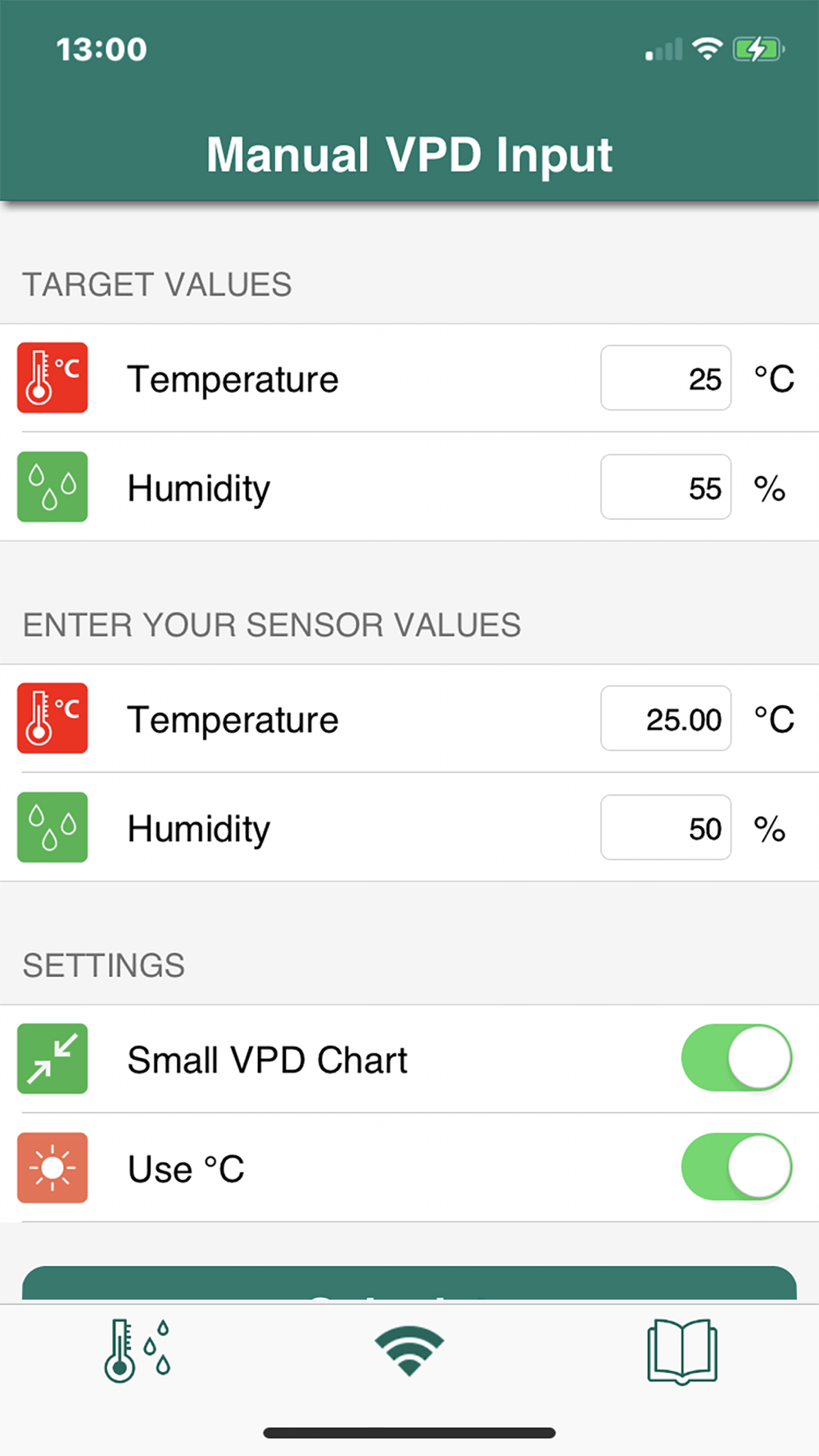Edit the sensor Humidity field showing 50
This screenshot has width=819, height=1456.
tap(666, 827)
